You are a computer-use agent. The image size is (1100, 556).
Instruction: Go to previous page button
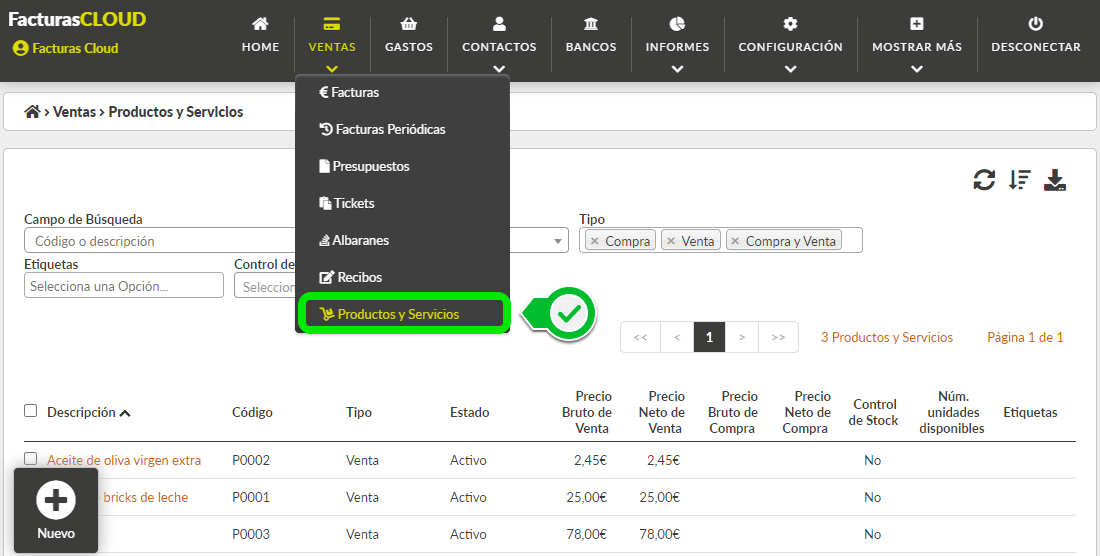tap(677, 337)
